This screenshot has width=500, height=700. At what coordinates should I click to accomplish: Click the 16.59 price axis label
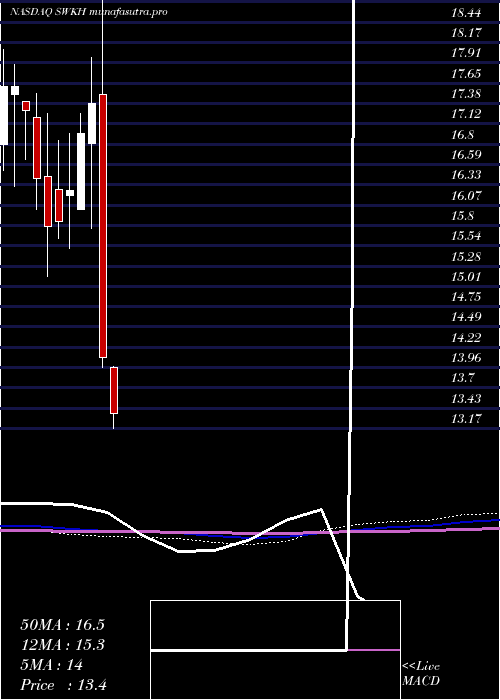[x=466, y=154]
